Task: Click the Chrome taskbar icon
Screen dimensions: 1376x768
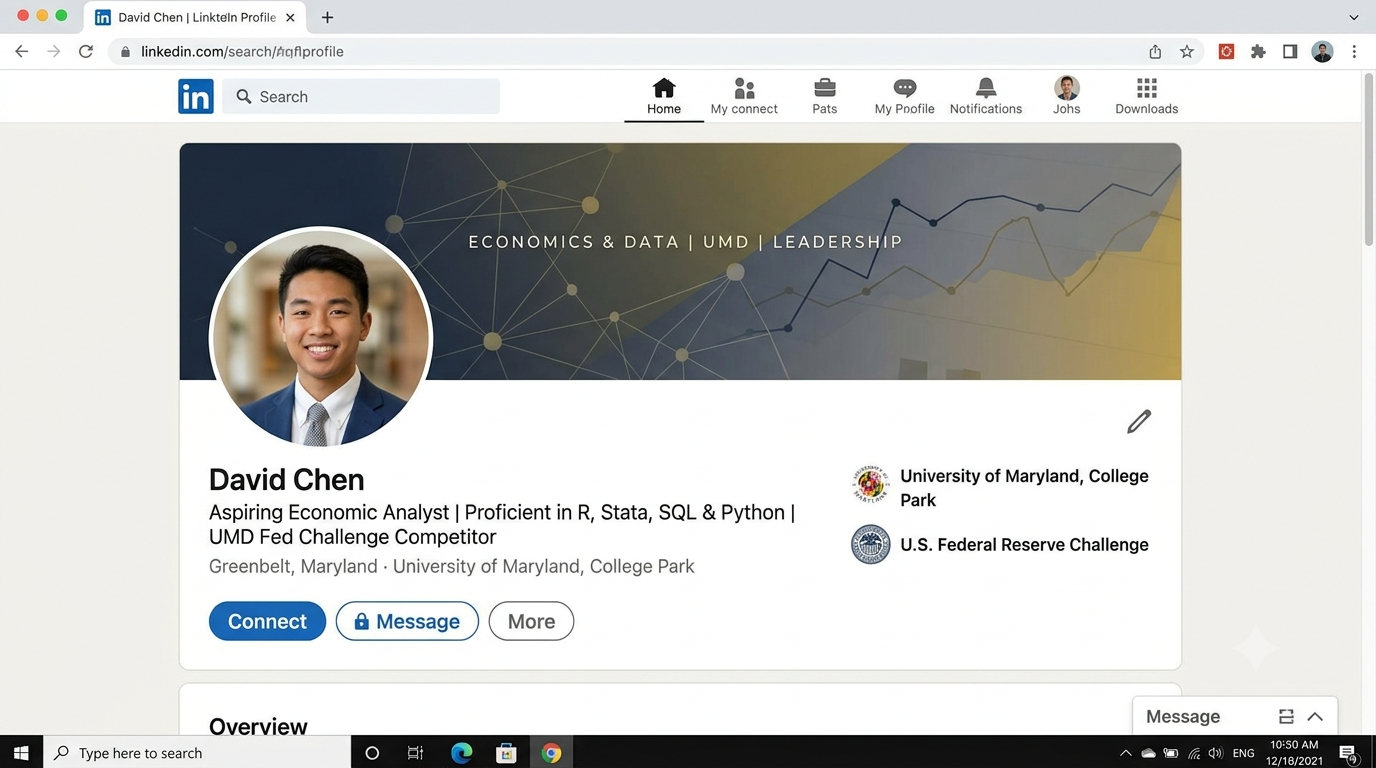Action: (x=551, y=753)
